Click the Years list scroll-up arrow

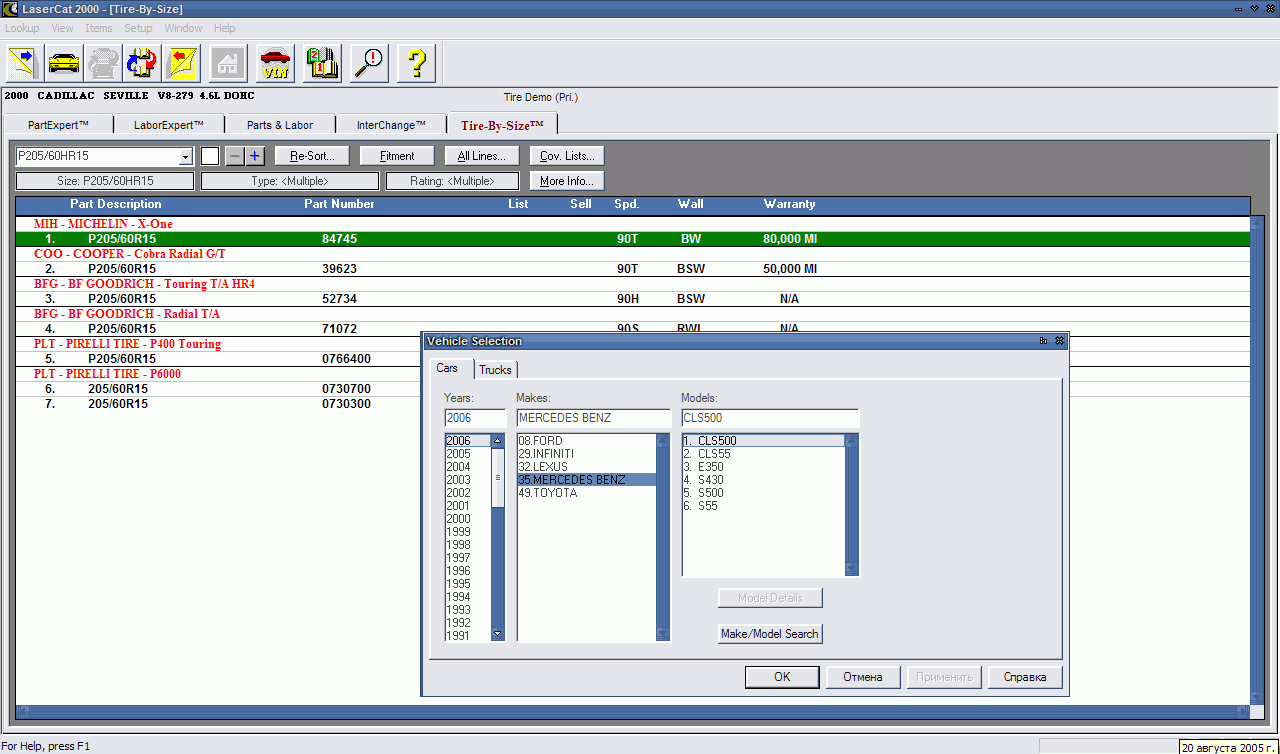click(x=498, y=441)
